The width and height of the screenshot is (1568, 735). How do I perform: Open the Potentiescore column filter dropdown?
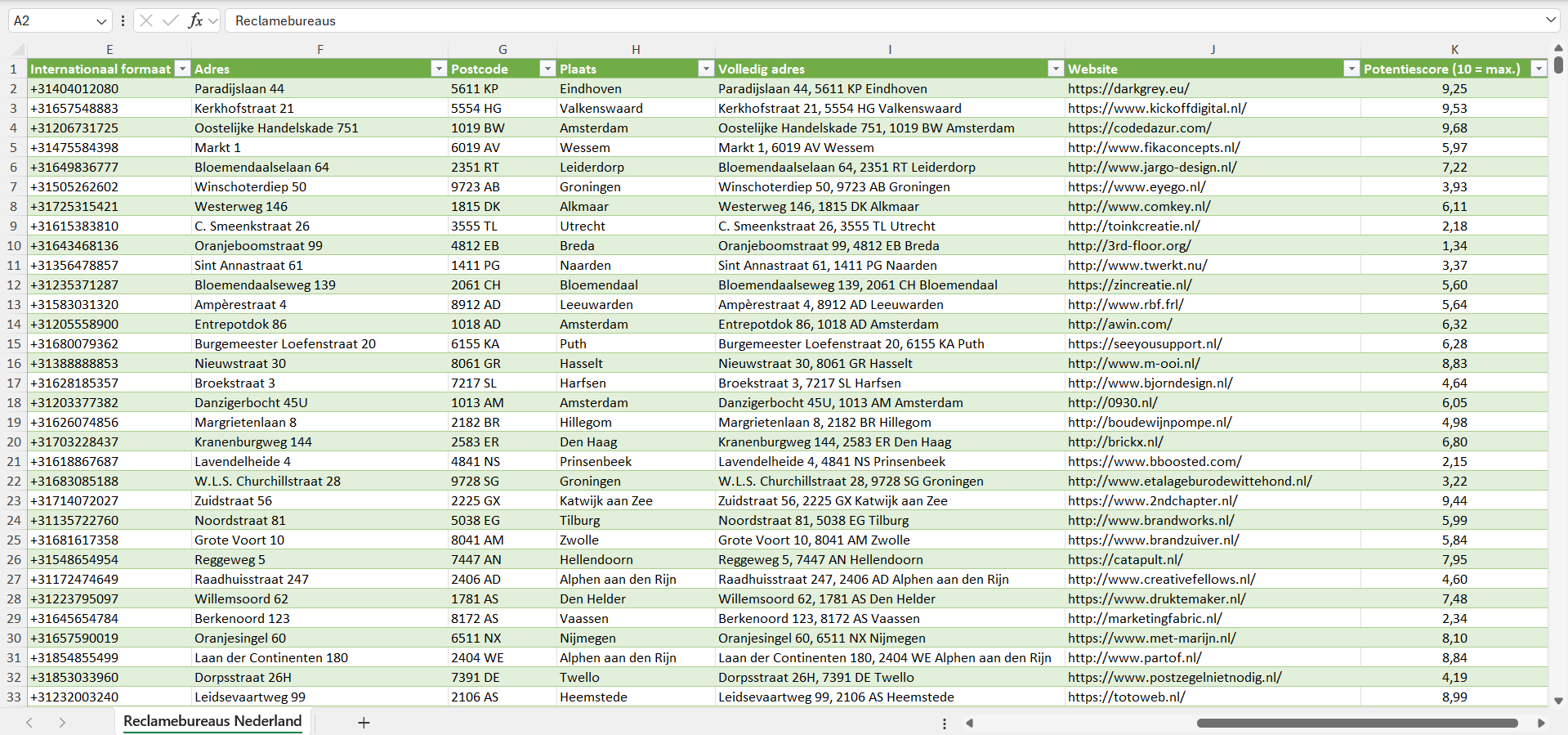tap(1539, 69)
